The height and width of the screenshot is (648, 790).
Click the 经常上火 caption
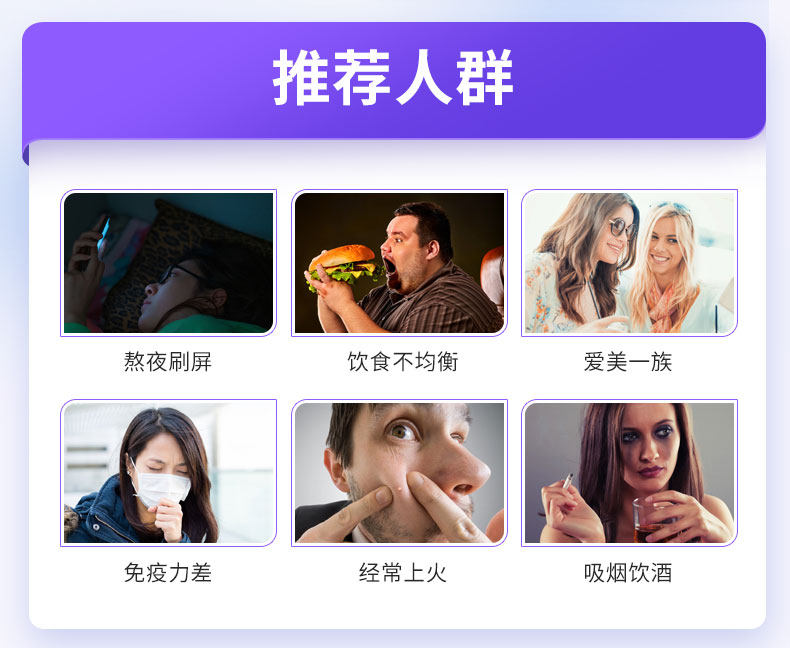pos(403,572)
